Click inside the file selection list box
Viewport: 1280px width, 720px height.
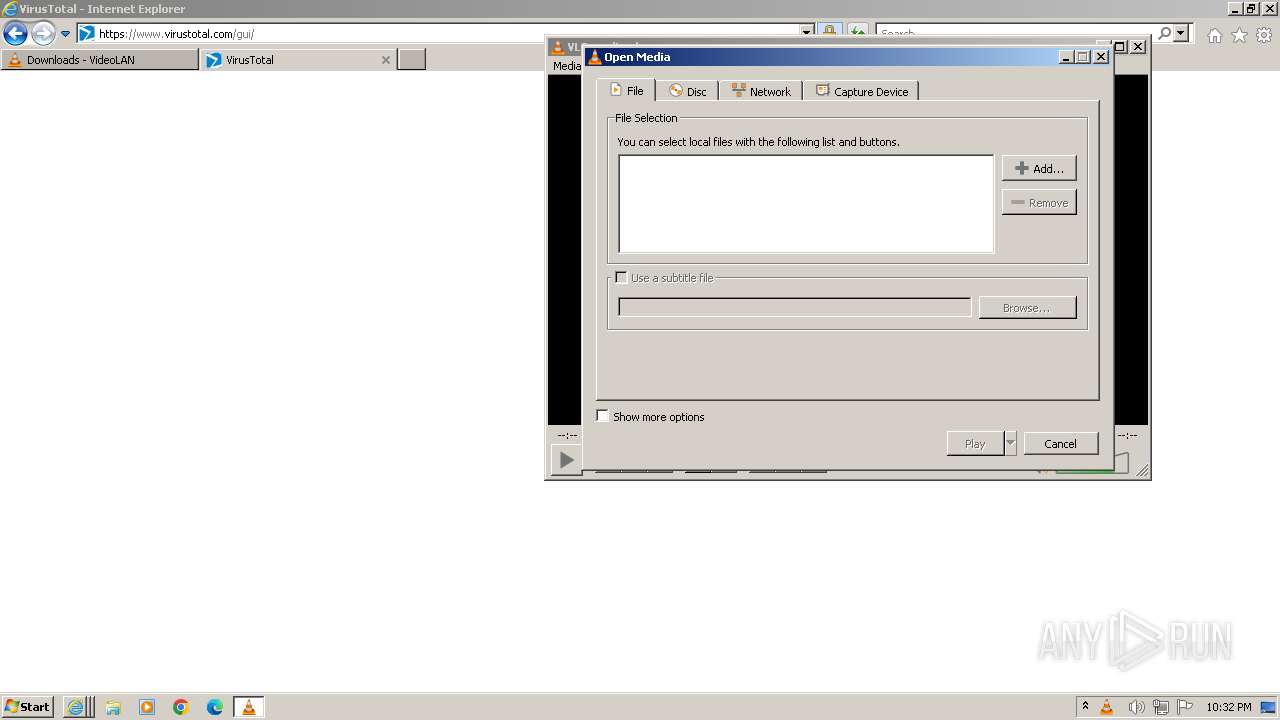click(x=806, y=203)
